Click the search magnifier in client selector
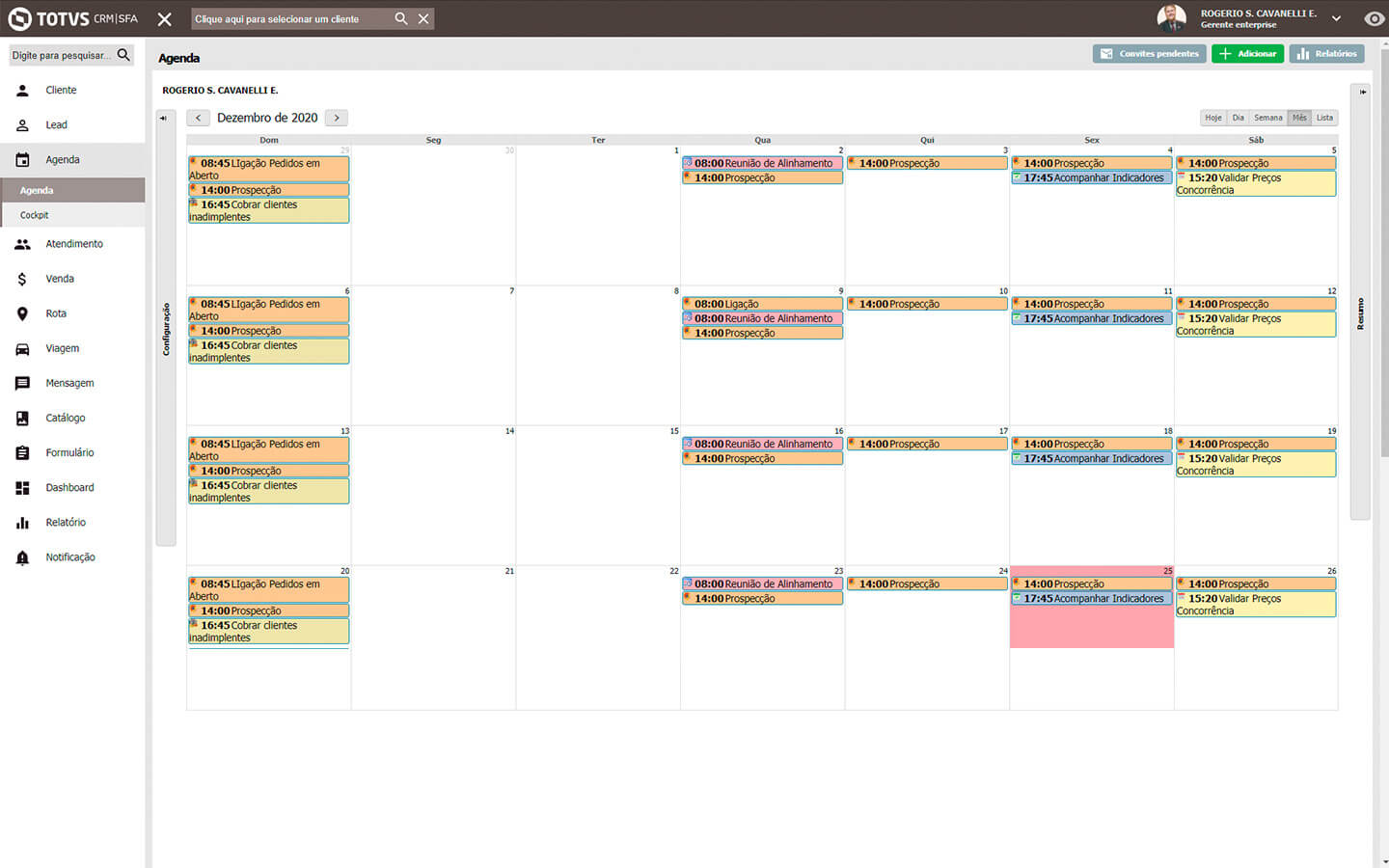 pyautogui.click(x=401, y=18)
